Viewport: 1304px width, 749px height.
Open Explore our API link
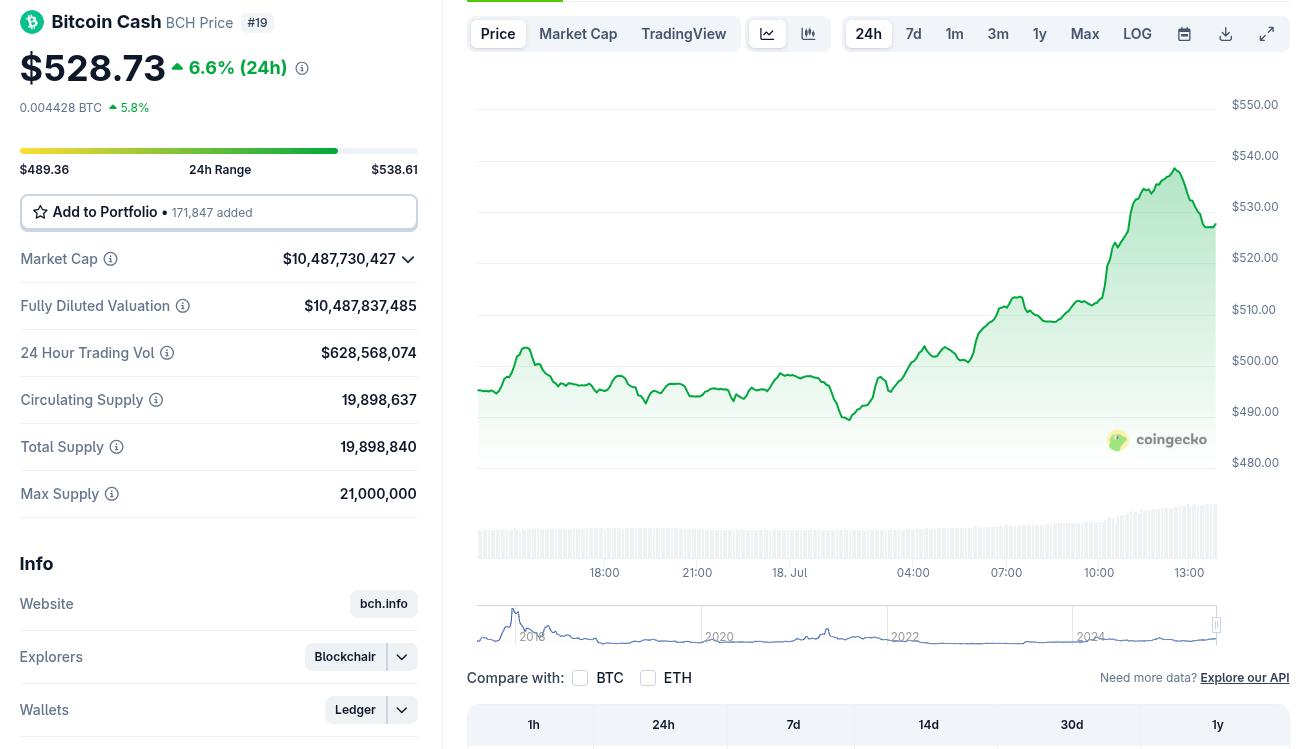pos(1245,678)
